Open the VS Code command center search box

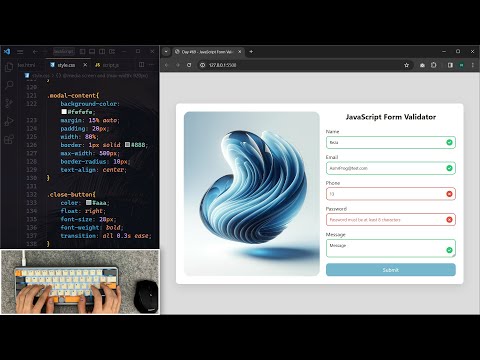pos(64,52)
